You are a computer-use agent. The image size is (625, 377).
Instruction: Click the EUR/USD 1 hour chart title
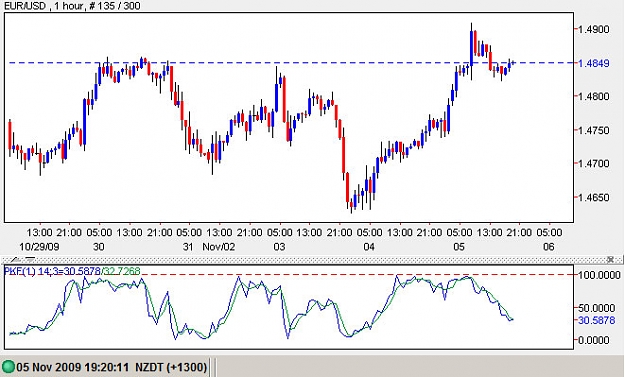(72, 6)
